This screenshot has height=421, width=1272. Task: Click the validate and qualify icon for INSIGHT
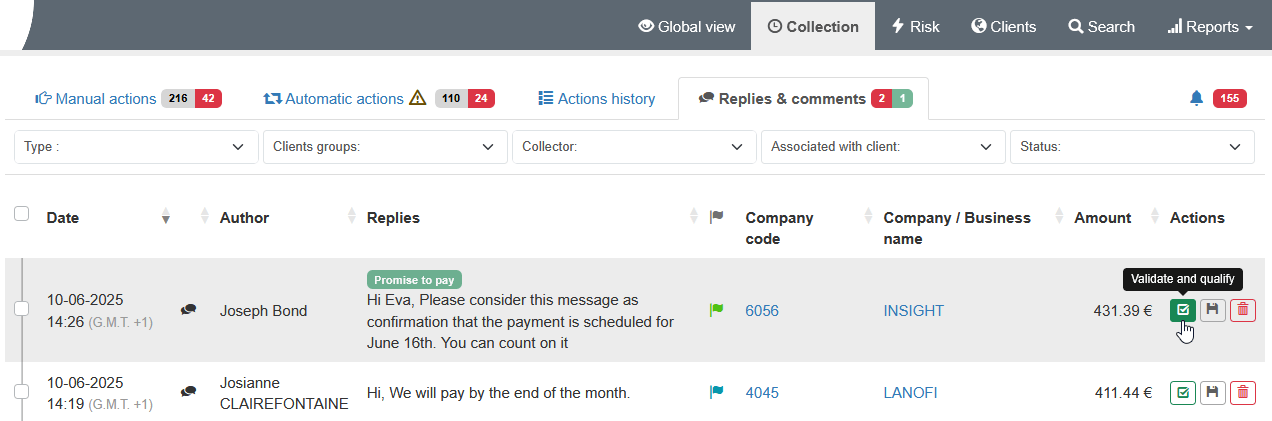tap(1183, 310)
